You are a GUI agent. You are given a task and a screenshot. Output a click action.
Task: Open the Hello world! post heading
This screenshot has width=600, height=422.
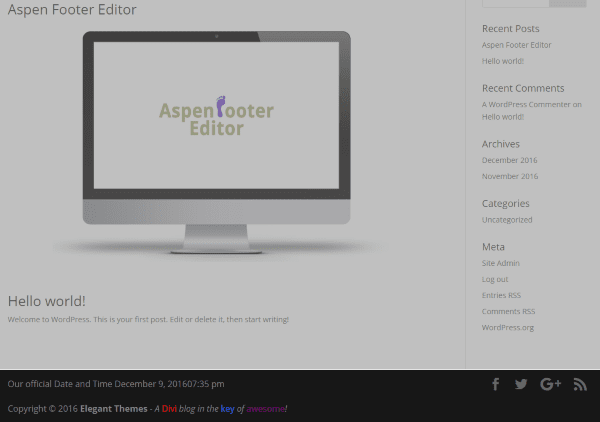click(x=47, y=301)
